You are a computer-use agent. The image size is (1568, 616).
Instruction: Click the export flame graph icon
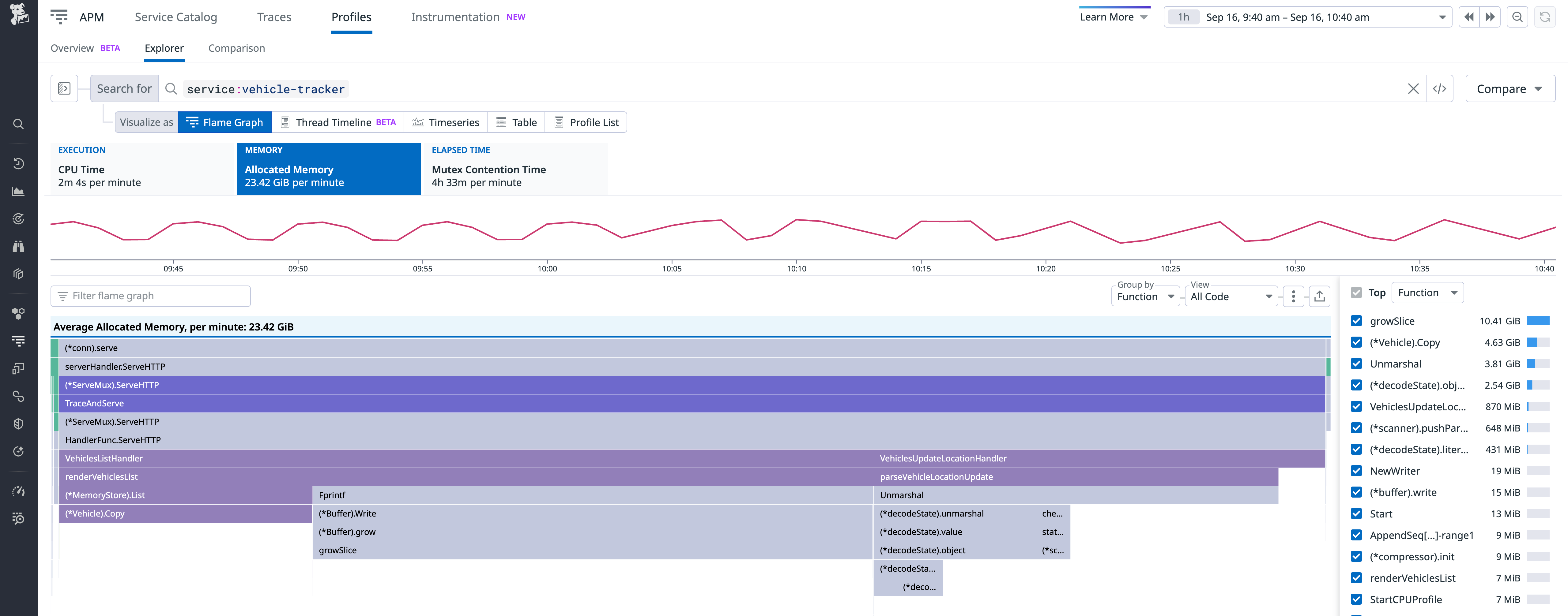pos(1319,296)
